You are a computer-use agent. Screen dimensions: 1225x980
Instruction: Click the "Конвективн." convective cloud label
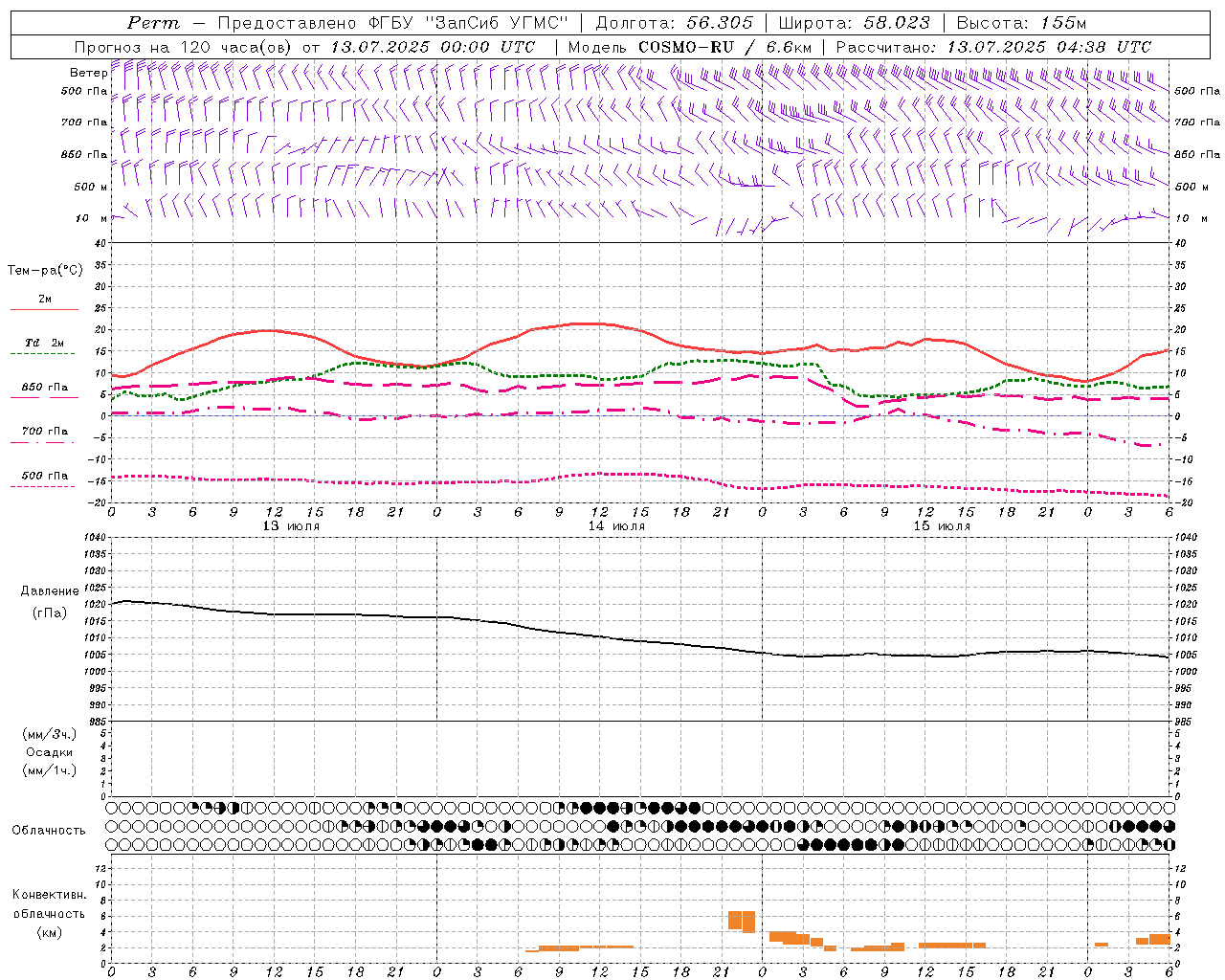(50, 895)
